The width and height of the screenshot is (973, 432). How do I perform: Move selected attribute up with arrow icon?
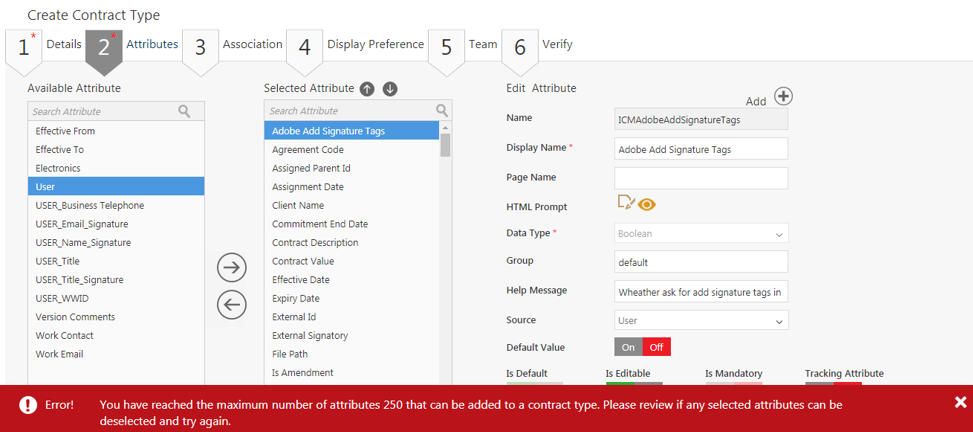[x=367, y=89]
